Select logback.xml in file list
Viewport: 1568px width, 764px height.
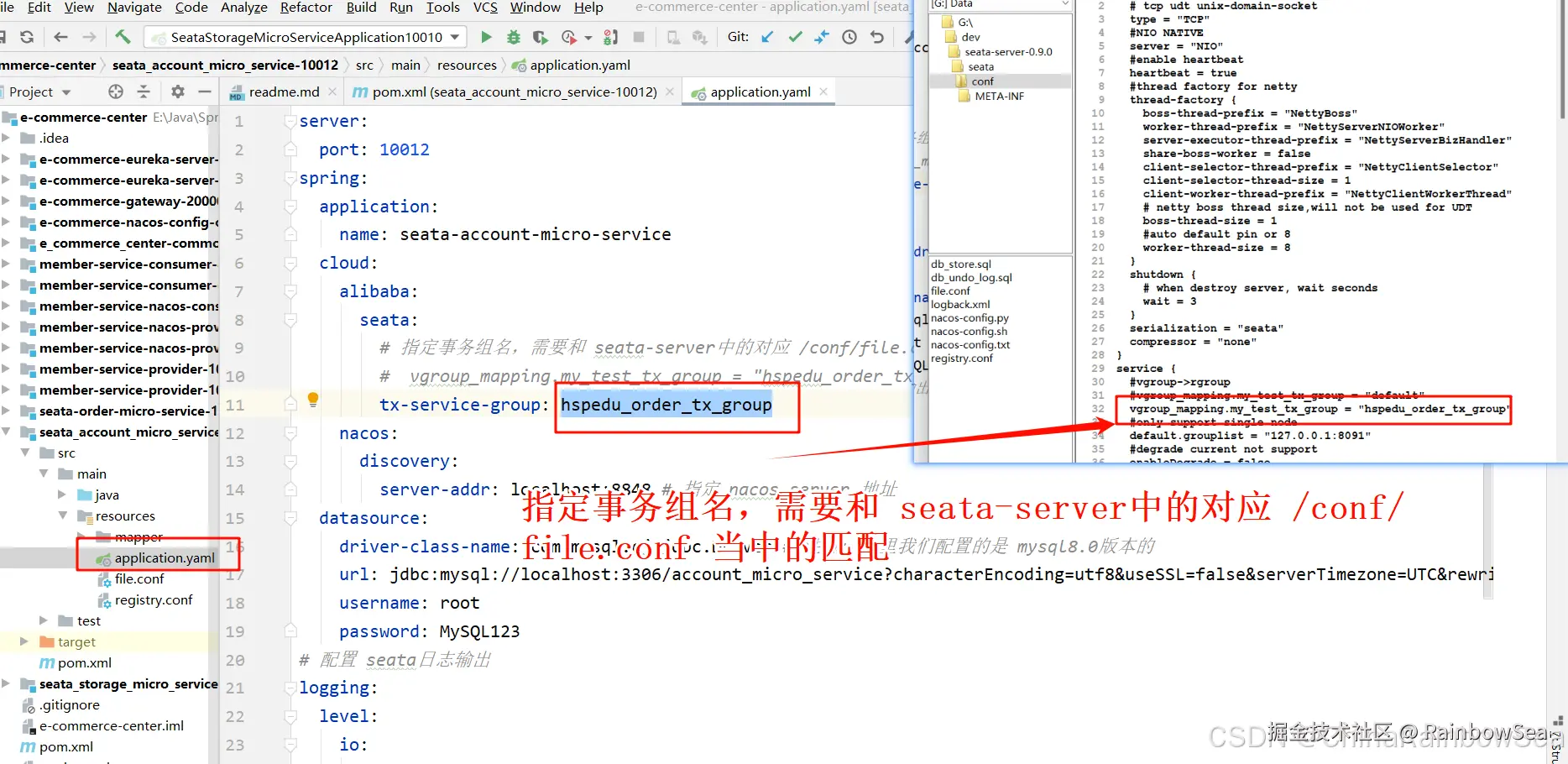click(x=960, y=304)
